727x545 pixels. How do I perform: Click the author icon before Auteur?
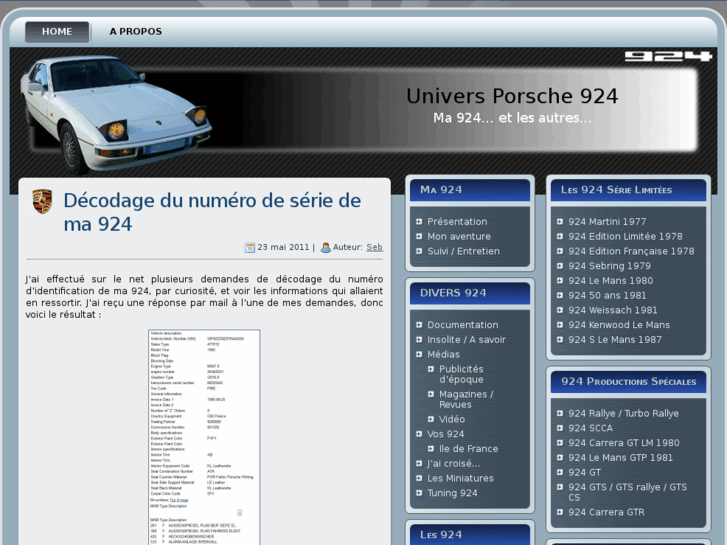(x=325, y=247)
